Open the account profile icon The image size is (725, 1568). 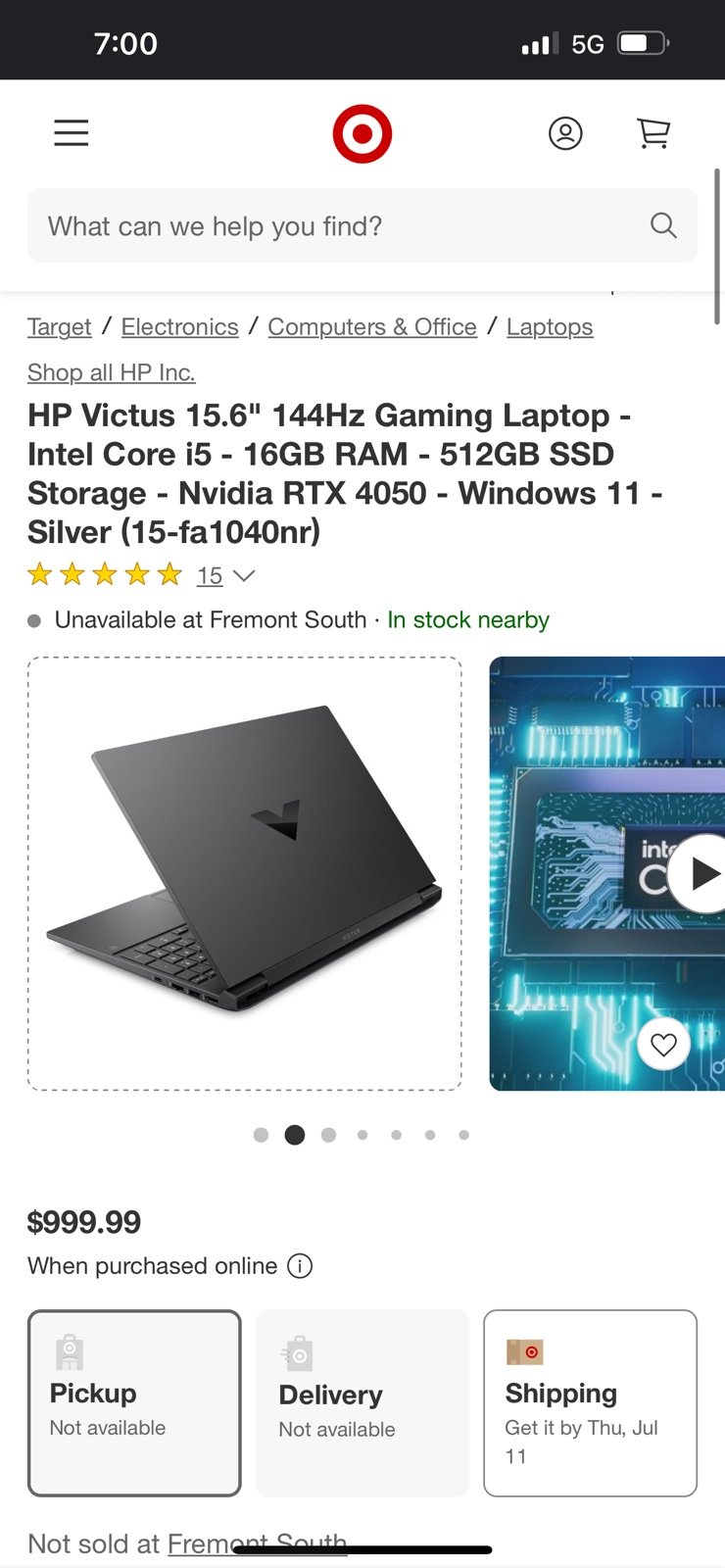tap(565, 132)
